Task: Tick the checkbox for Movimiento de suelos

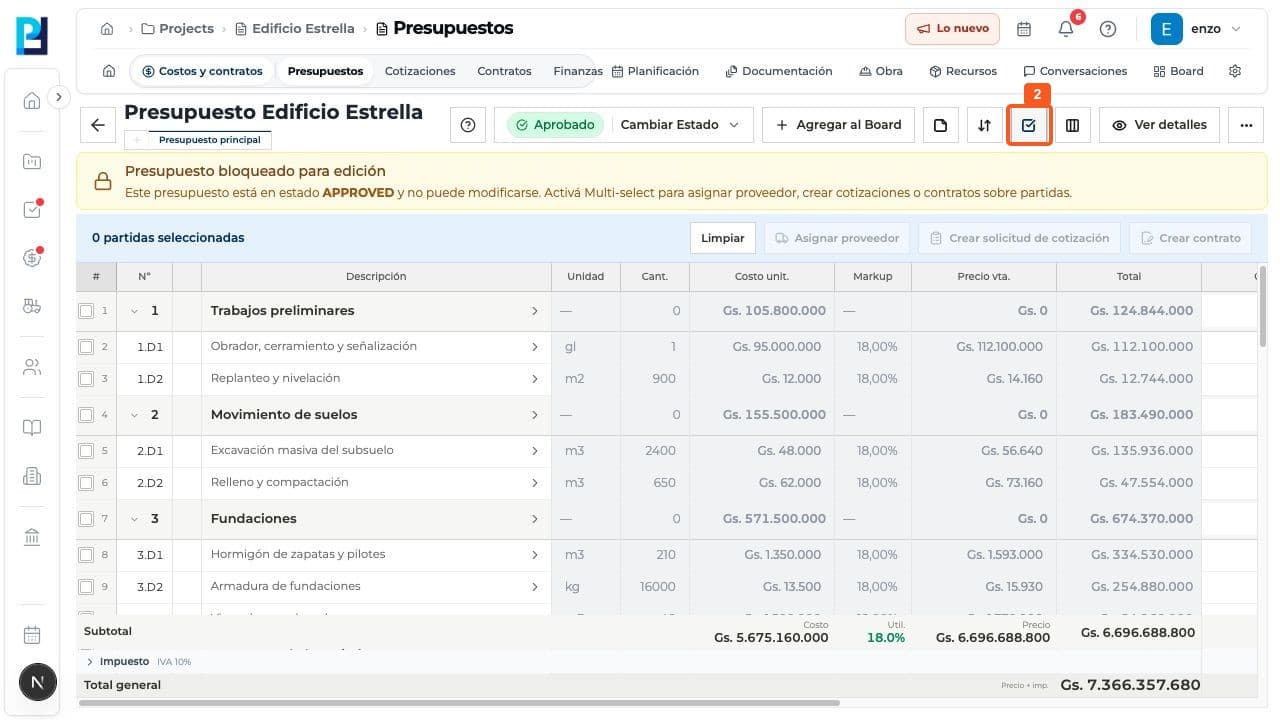Action: (x=86, y=415)
